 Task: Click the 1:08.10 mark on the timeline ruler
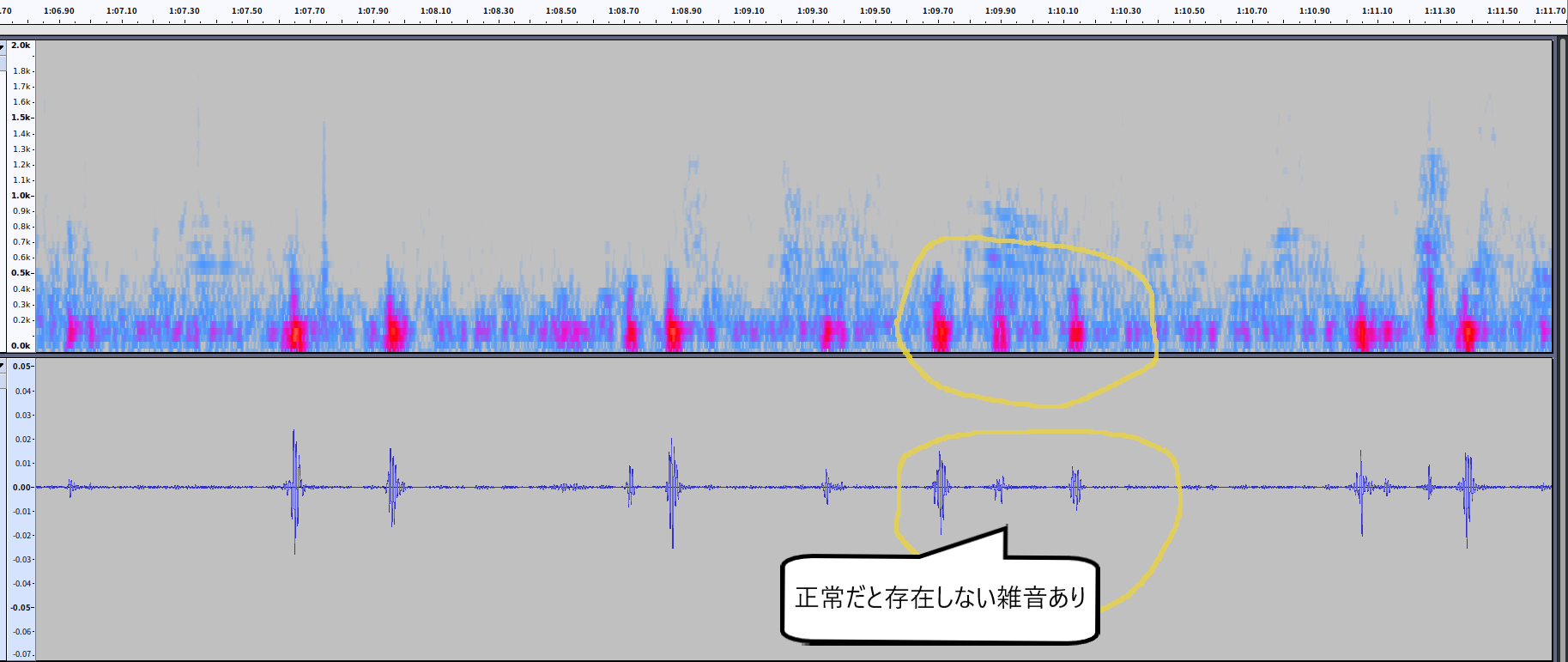click(x=436, y=11)
